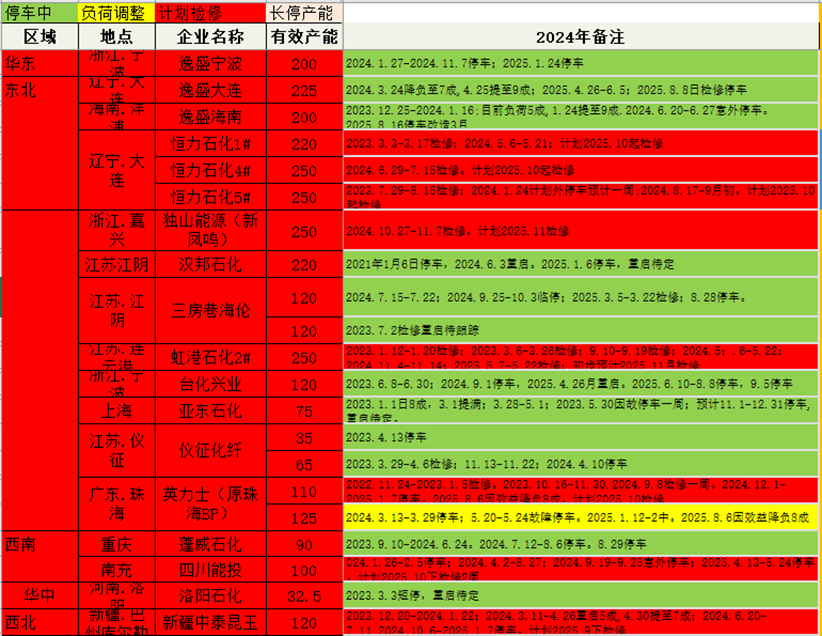Select the 逸盛宁波 company cell
This screenshot has height=636, width=822.
210,64
